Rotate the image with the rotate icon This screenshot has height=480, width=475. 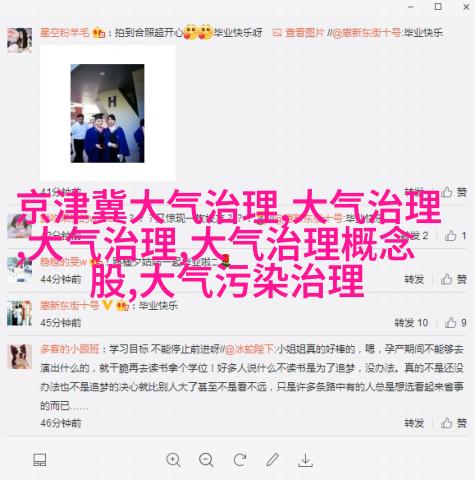(x=240, y=460)
